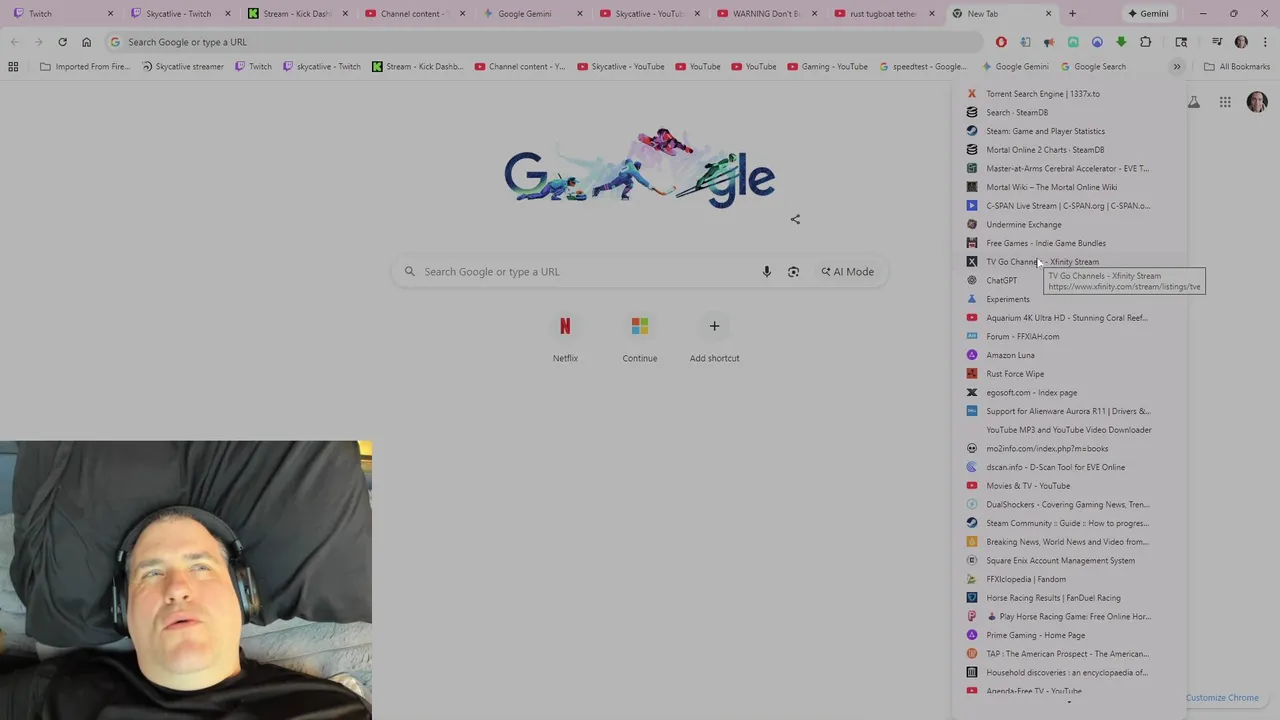
Task: Share the Google Doodle
Action: (x=795, y=219)
